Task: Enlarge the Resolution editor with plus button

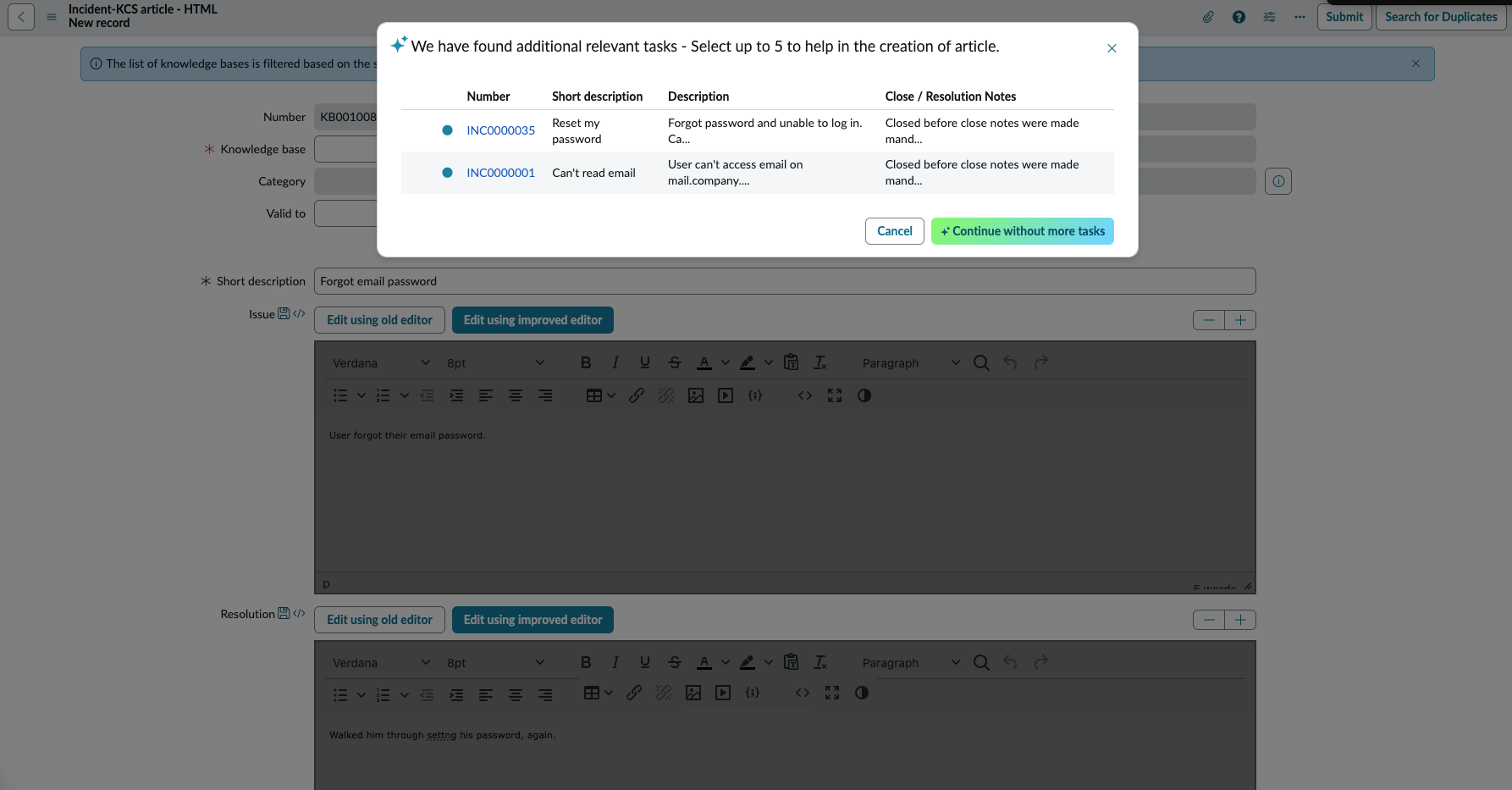Action: pyautogui.click(x=1240, y=620)
